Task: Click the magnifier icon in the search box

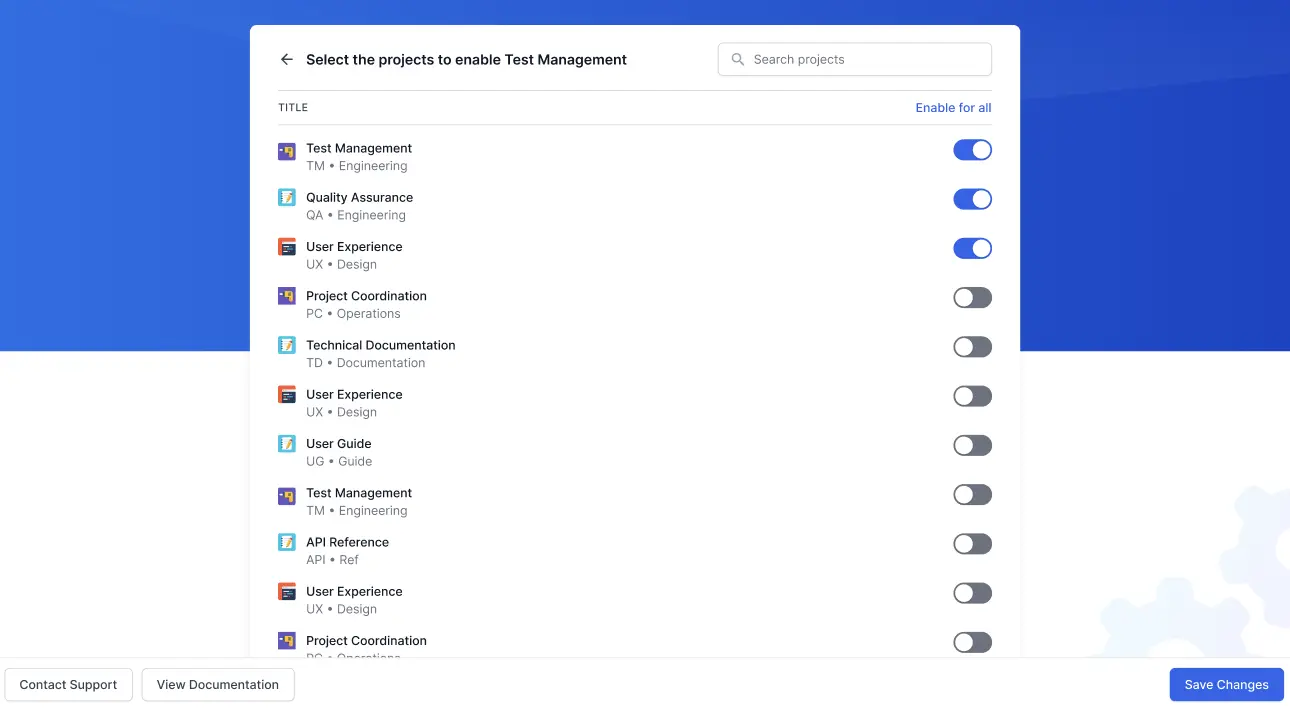Action: pos(737,59)
